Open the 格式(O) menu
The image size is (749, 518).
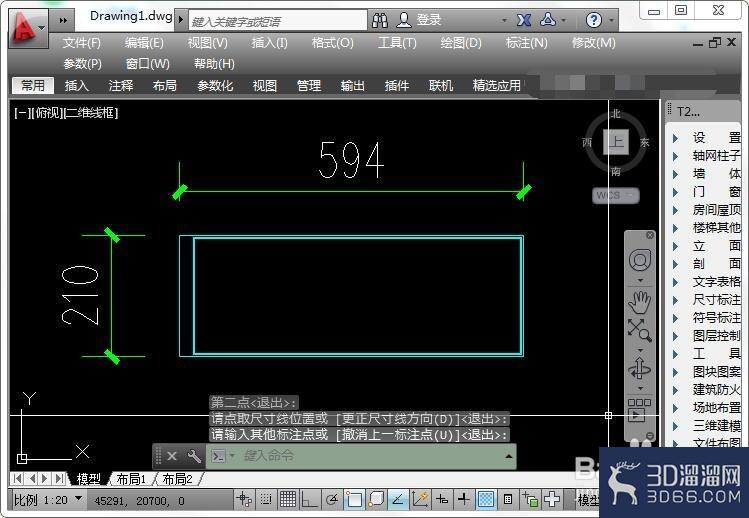(332, 43)
